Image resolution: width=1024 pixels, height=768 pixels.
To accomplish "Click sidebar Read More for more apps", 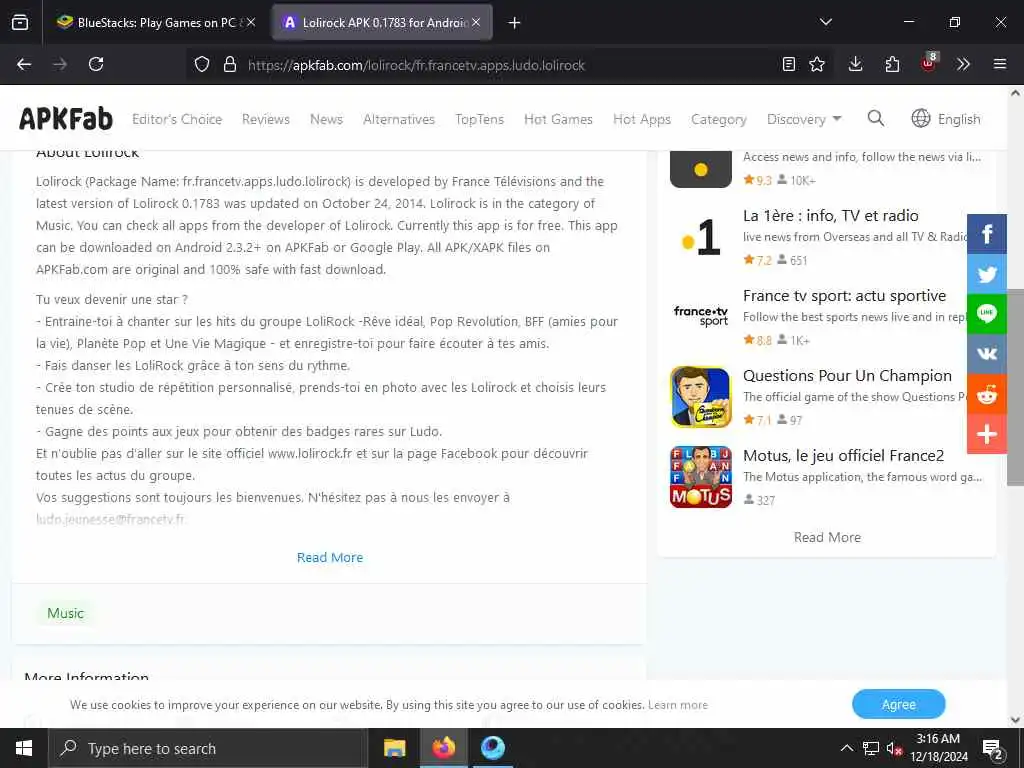I will 827,537.
